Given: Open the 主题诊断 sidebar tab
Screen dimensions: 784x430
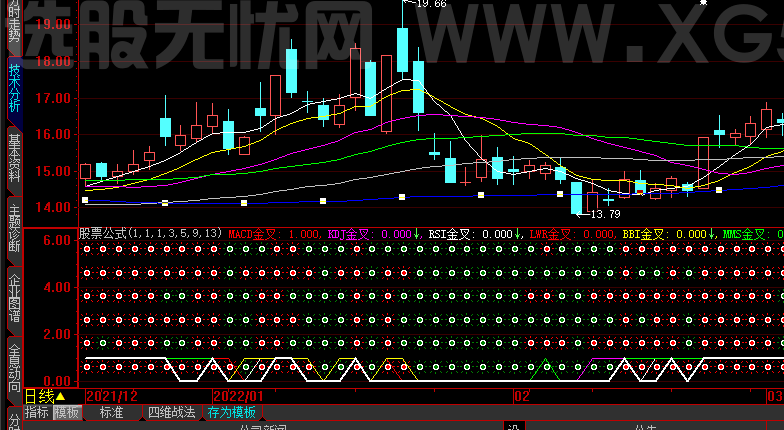Looking at the screenshot, I should 14,229.
